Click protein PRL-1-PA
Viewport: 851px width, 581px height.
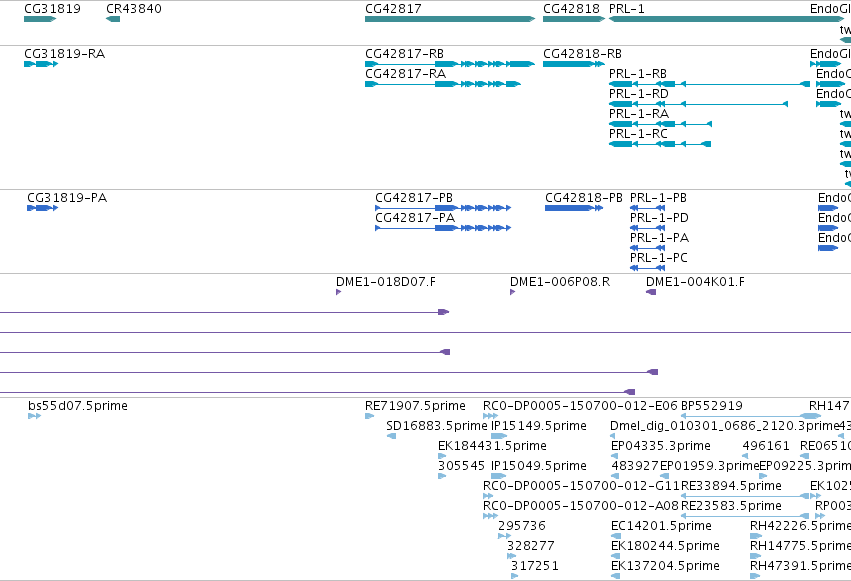coord(659,238)
